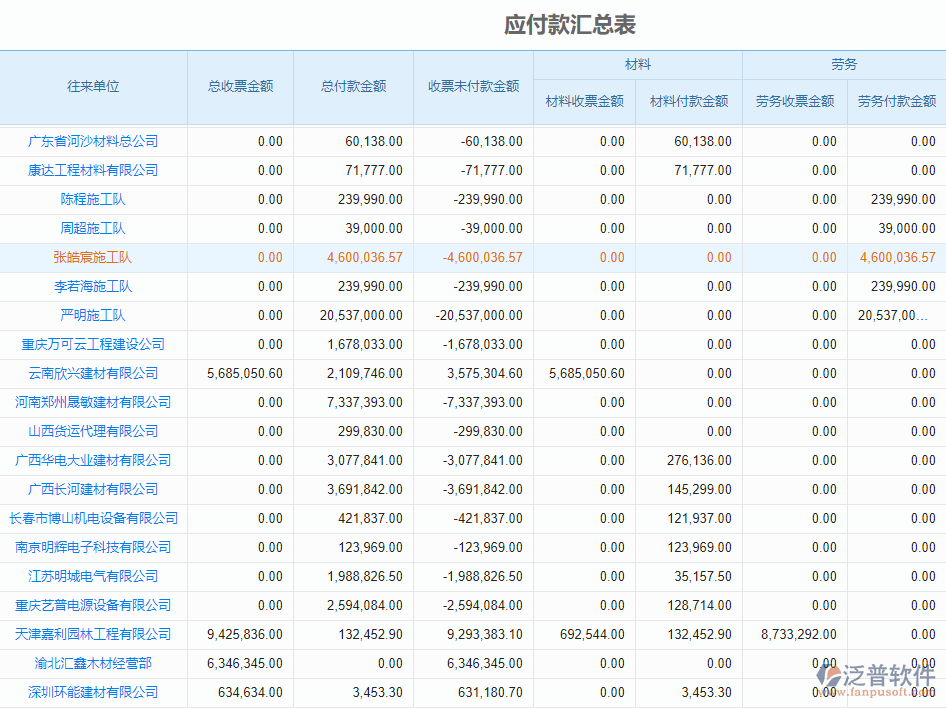946x708 pixels.
Task: Open 广东省河沙材料总公司 company link
Action: [93, 141]
